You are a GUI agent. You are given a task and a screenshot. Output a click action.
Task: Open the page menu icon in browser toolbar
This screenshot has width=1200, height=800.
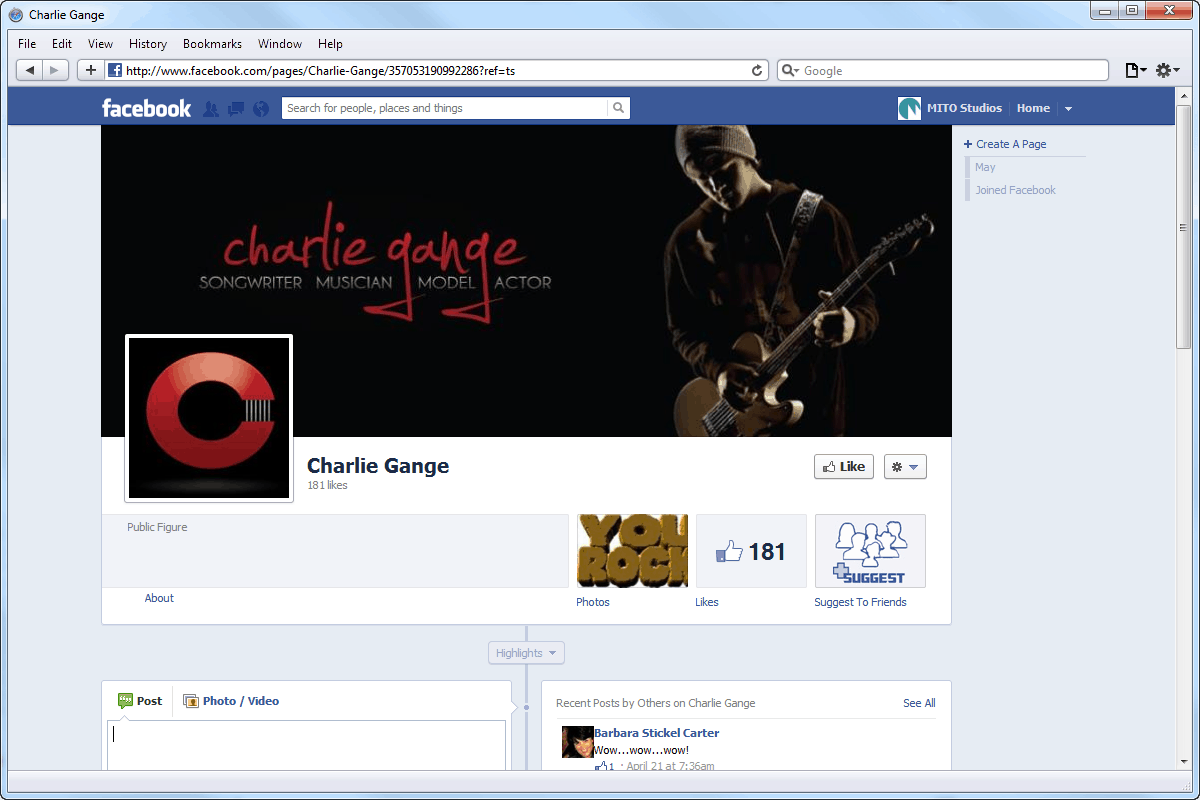[1136, 70]
